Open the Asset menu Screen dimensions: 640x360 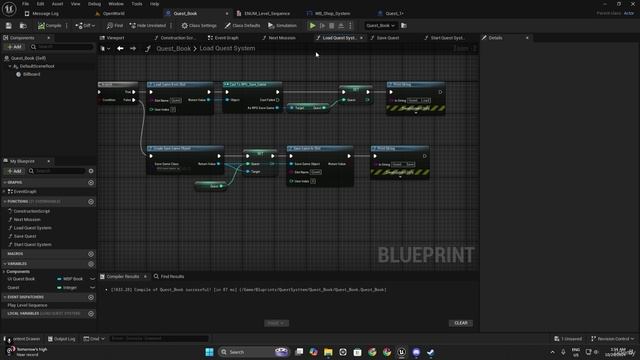pyautogui.click(x=58, y=4)
